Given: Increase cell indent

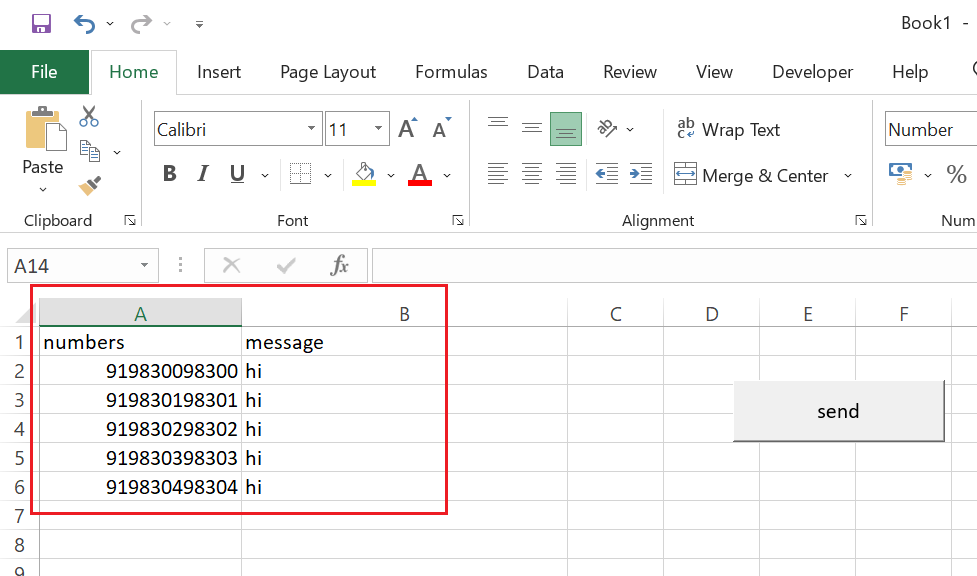Looking at the screenshot, I should [641, 173].
